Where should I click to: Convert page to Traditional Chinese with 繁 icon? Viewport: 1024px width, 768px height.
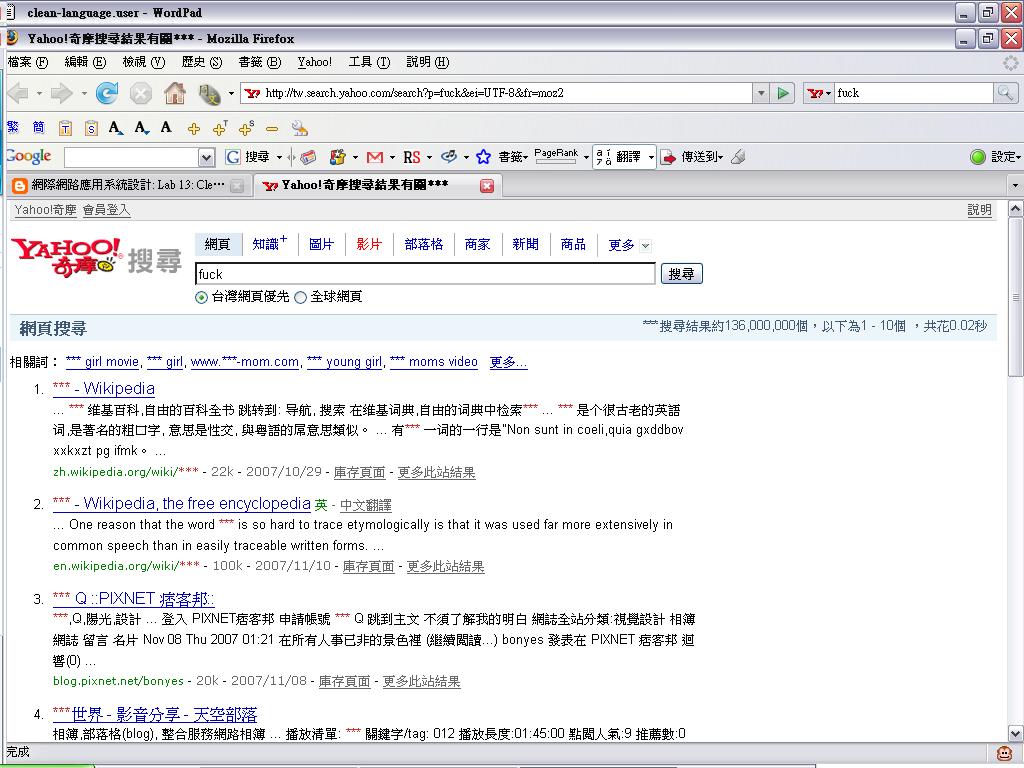click(x=13, y=127)
